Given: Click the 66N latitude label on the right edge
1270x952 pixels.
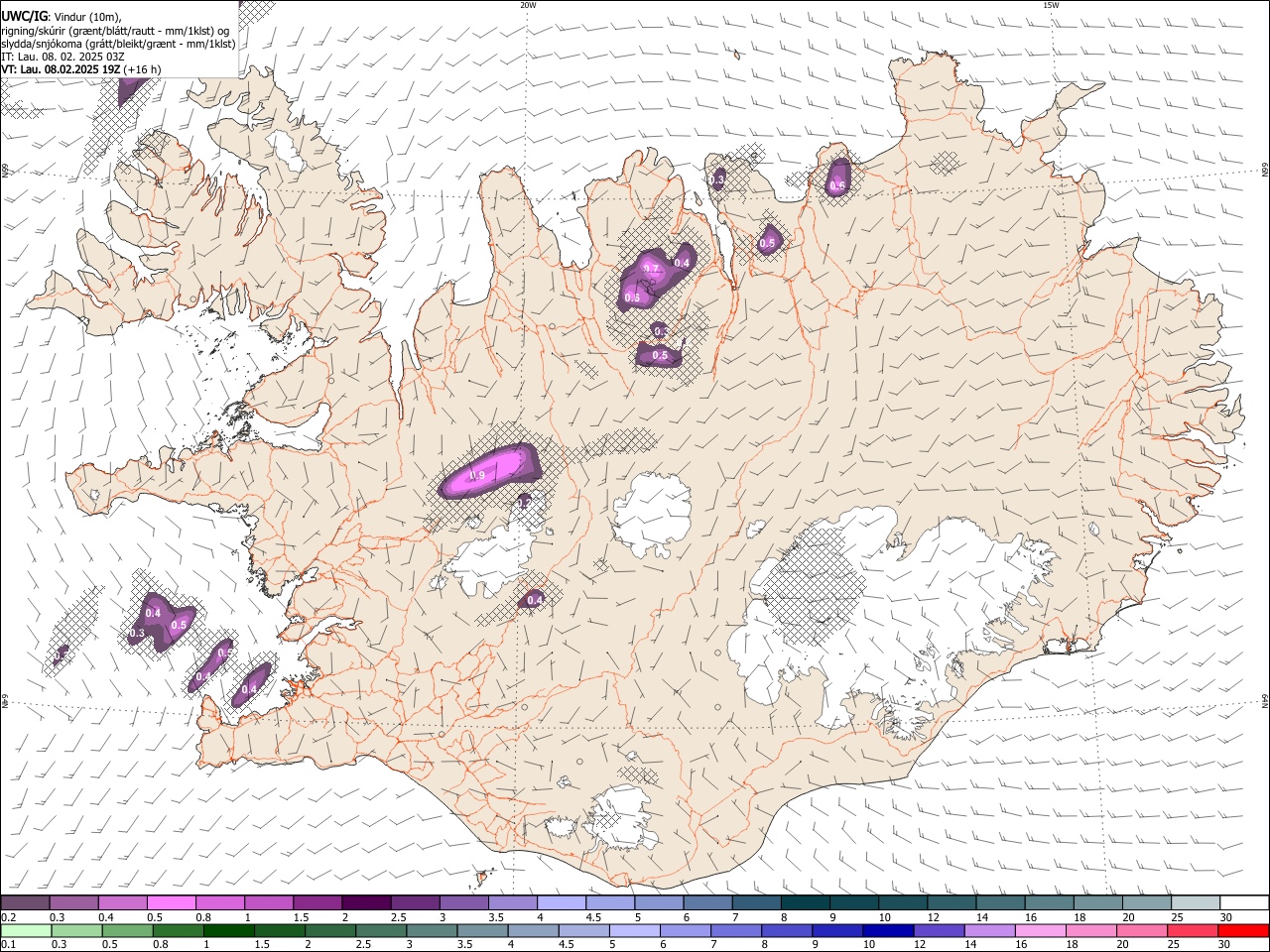Looking at the screenshot, I should [x=1265, y=170].
